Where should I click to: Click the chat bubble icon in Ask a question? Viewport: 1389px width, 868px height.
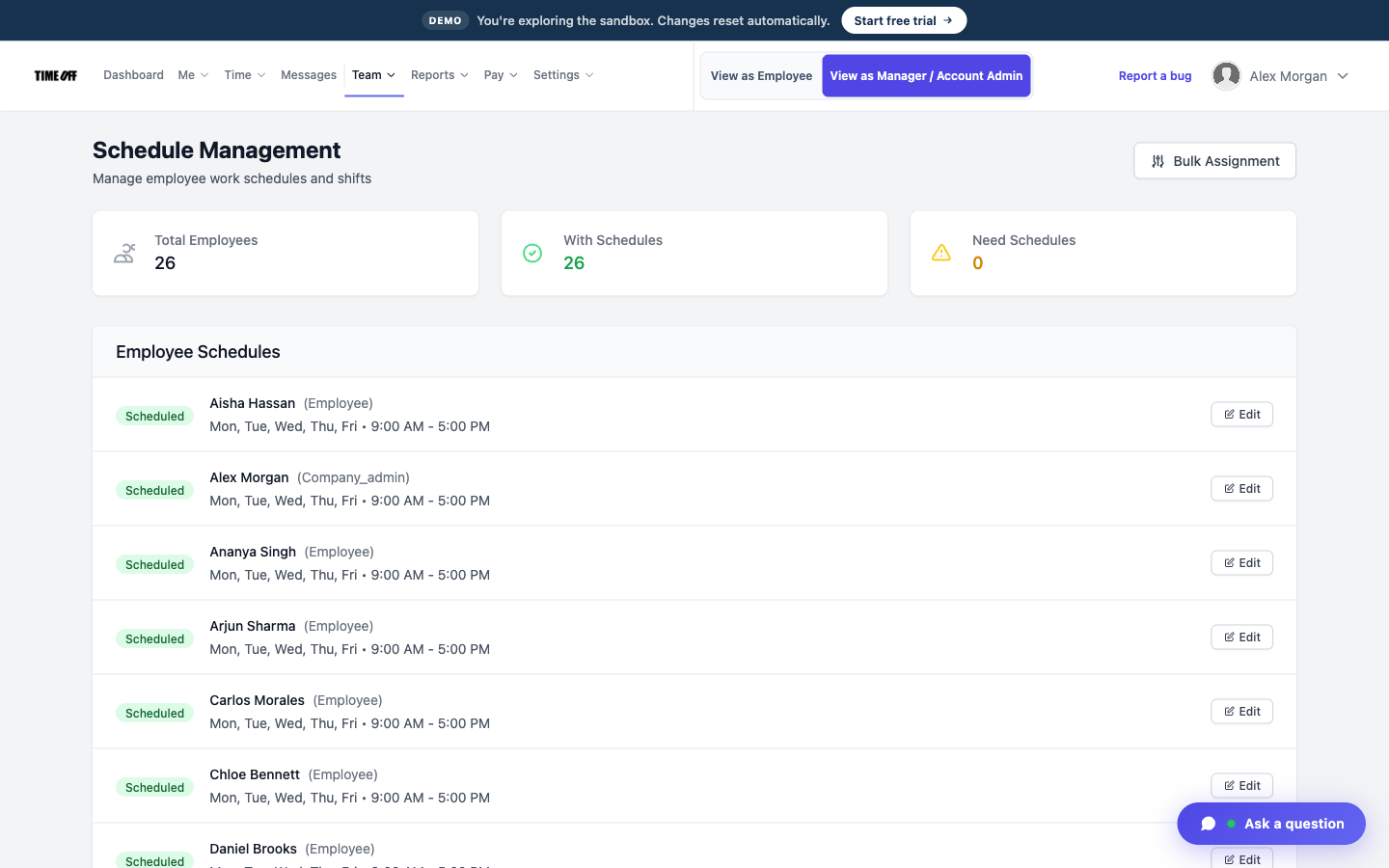click(x=1208, y=824)
